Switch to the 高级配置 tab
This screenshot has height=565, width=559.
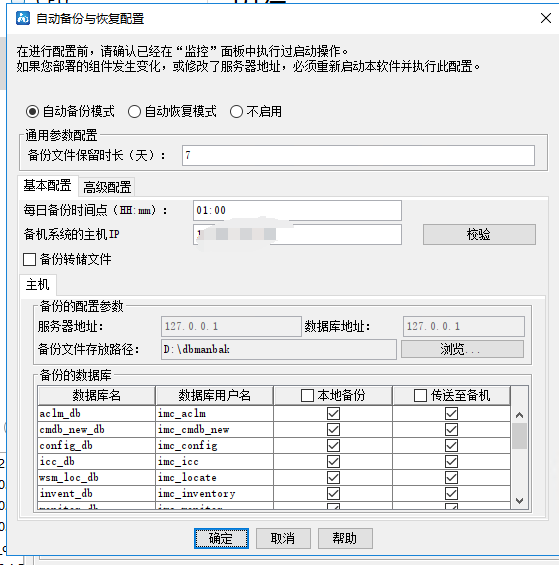pos(107,187)
